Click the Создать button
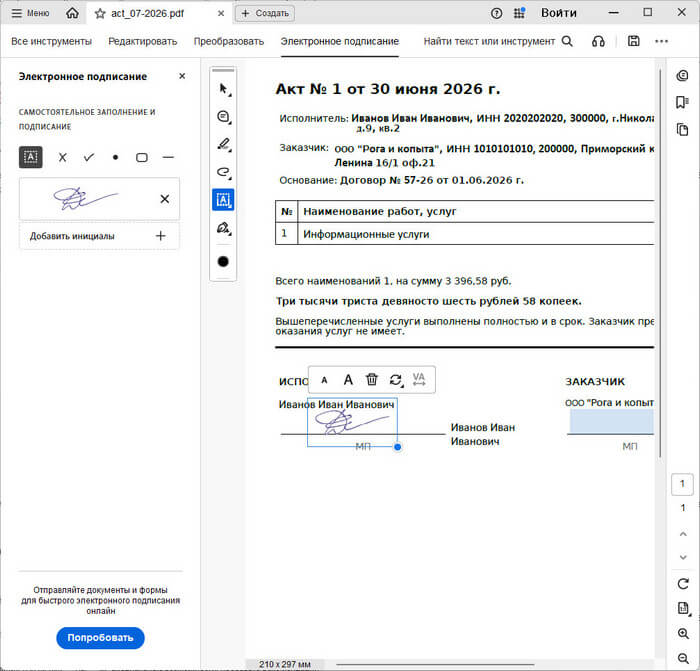 265,13
